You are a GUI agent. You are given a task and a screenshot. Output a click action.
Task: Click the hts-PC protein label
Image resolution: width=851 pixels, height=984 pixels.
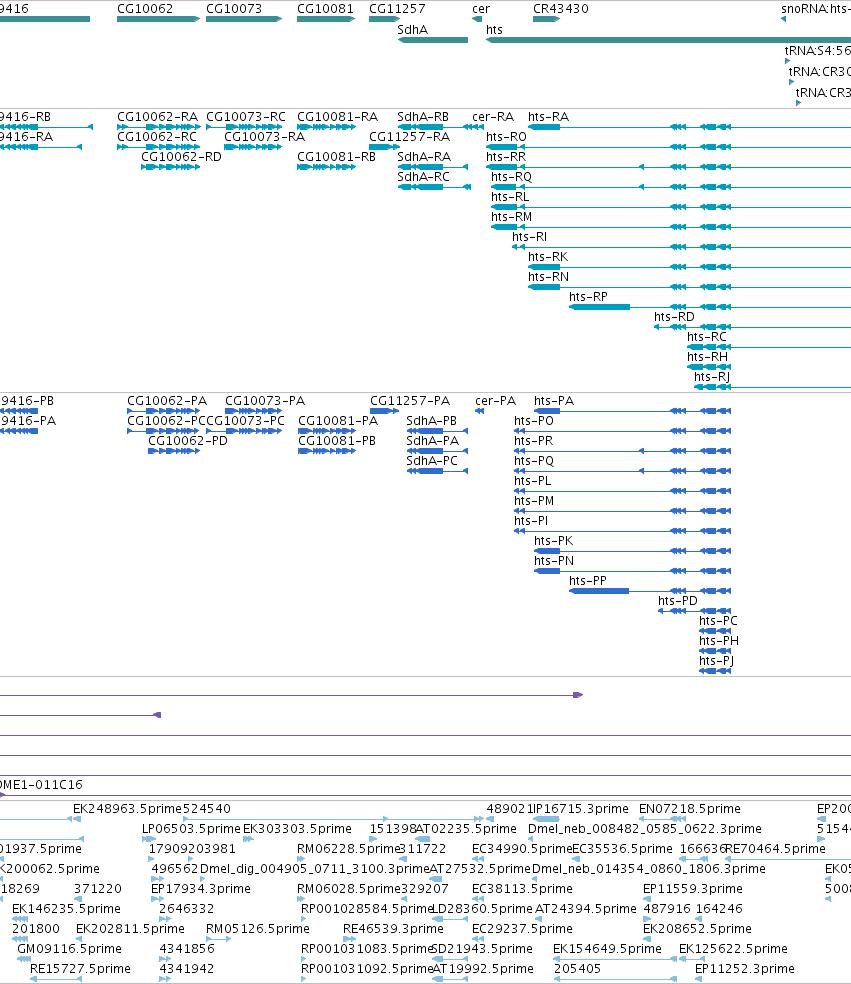pyautogui.click(x=719, y=621)
